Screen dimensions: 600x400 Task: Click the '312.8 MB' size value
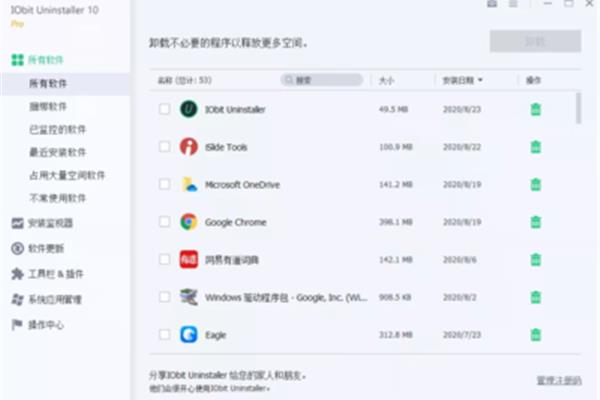[396, 335]
